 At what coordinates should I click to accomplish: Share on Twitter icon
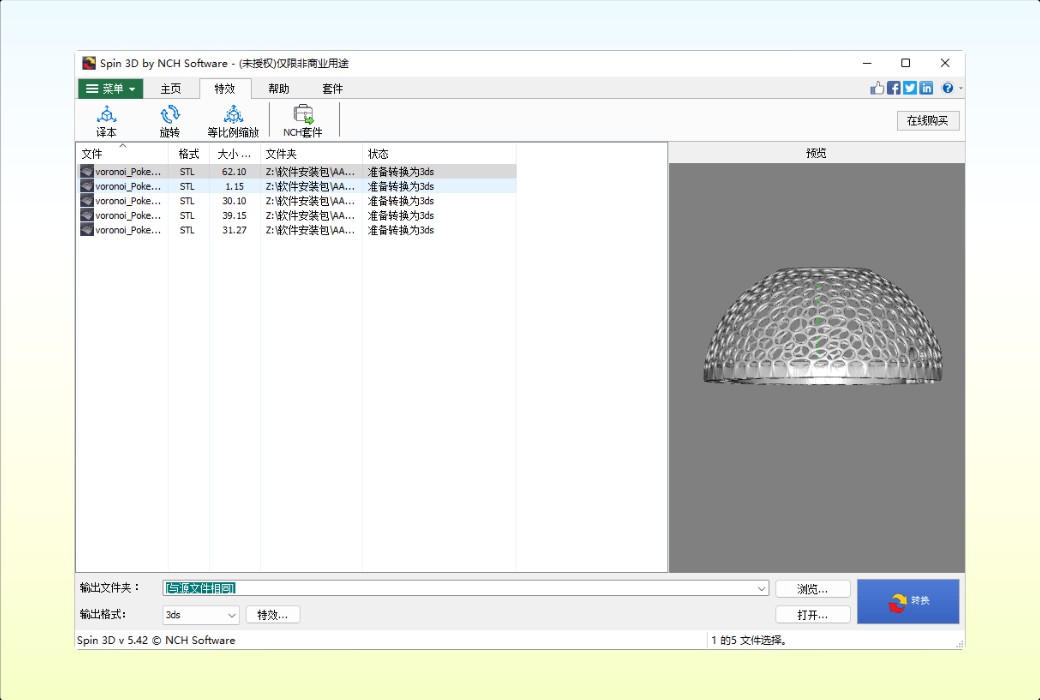click(909, 88)
